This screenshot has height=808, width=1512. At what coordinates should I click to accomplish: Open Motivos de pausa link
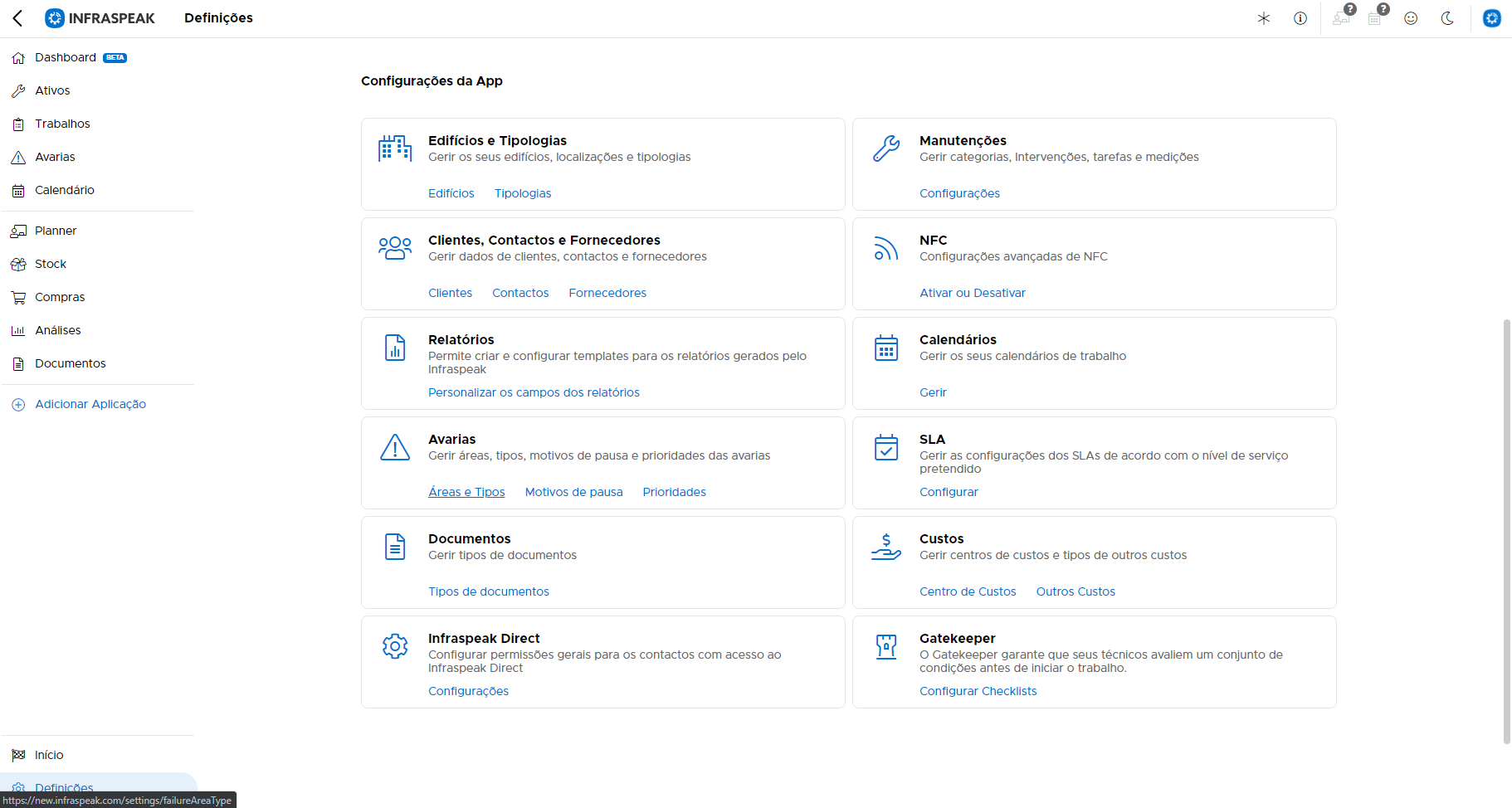pyautogui.click(x=573, y=492)
